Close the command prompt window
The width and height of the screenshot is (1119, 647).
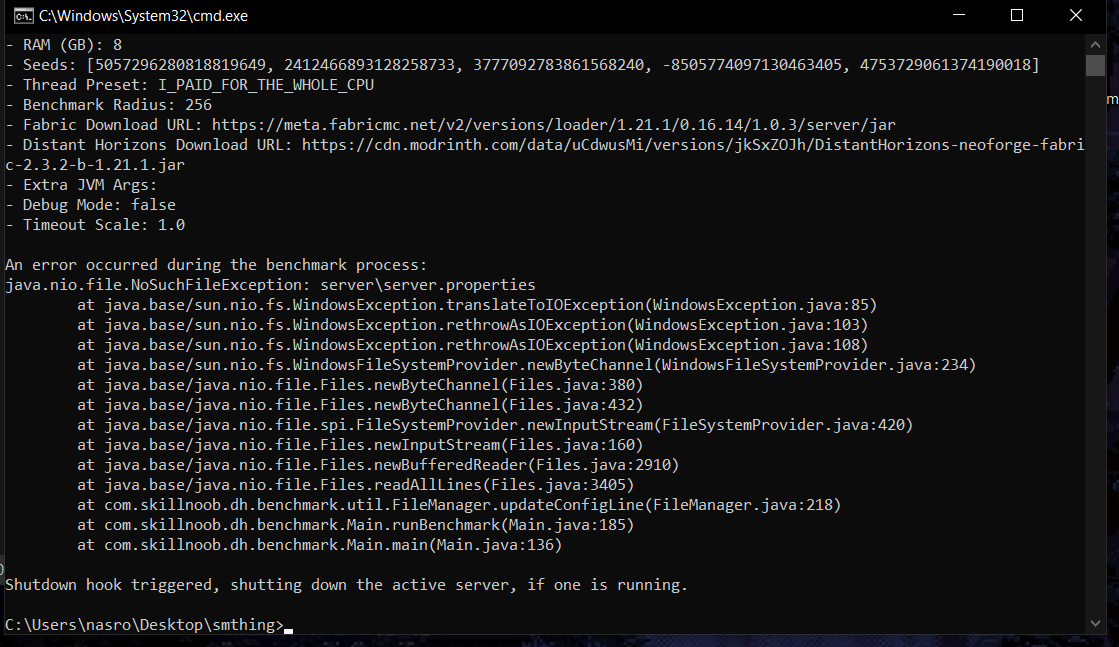[x=1075, y=15]
